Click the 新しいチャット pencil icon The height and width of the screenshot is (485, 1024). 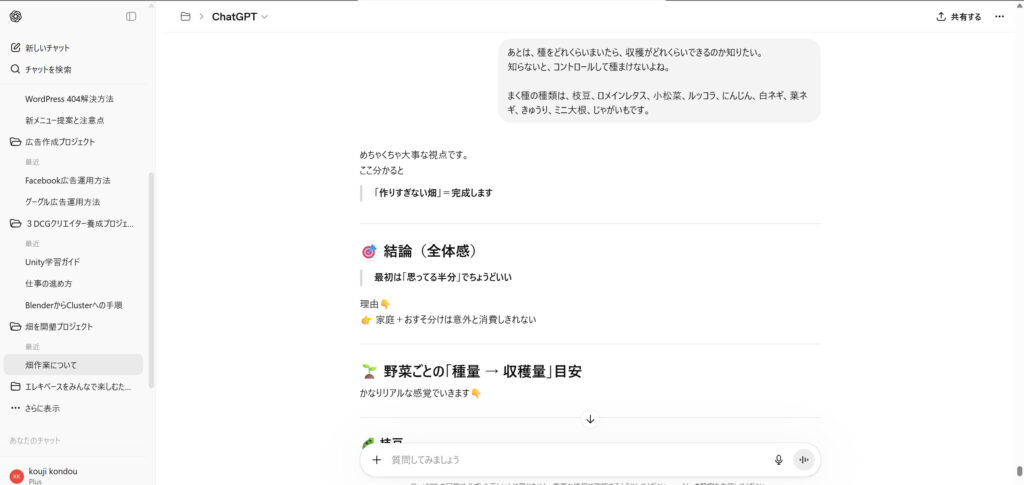point(15,48)
